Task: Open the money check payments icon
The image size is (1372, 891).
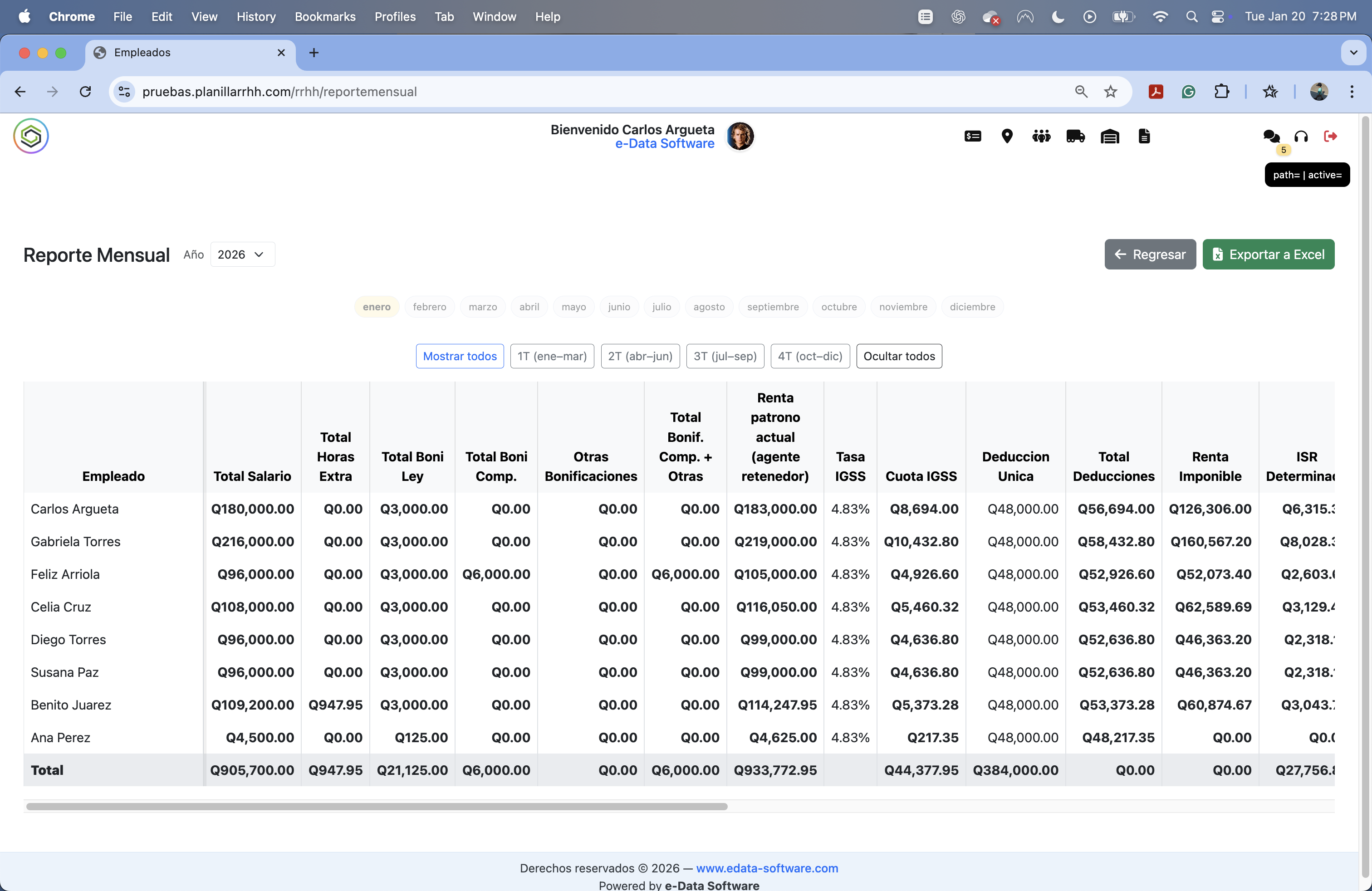Action: pyautogui.click(x=972, y=136)
